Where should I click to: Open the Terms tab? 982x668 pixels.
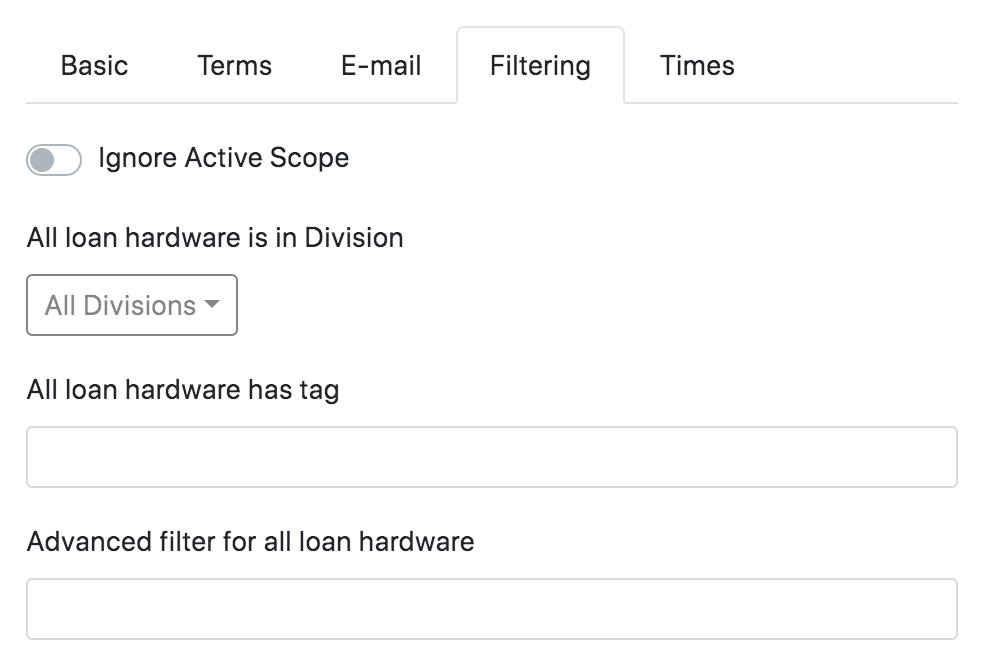235,65
